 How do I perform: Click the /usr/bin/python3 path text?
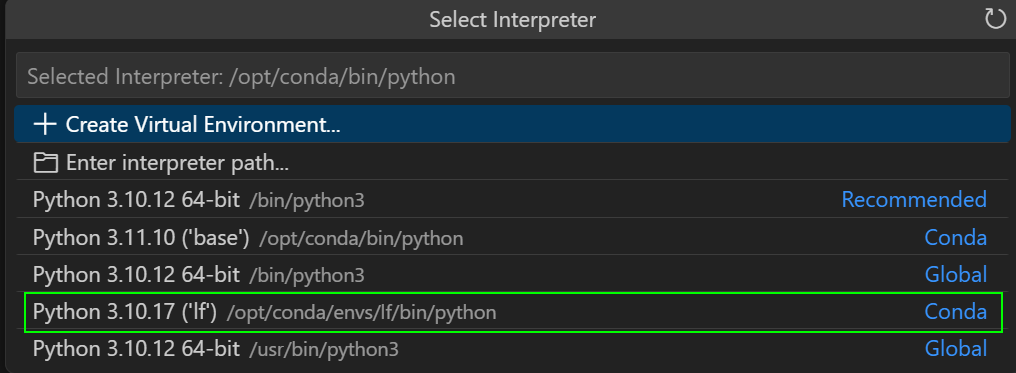324,351
